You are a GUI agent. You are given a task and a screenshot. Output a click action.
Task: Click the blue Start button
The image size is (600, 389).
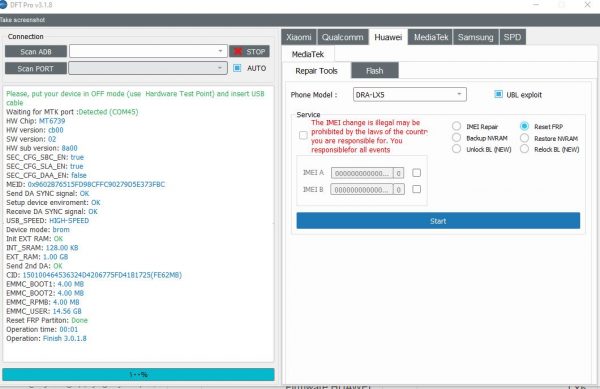coord(438,221)
